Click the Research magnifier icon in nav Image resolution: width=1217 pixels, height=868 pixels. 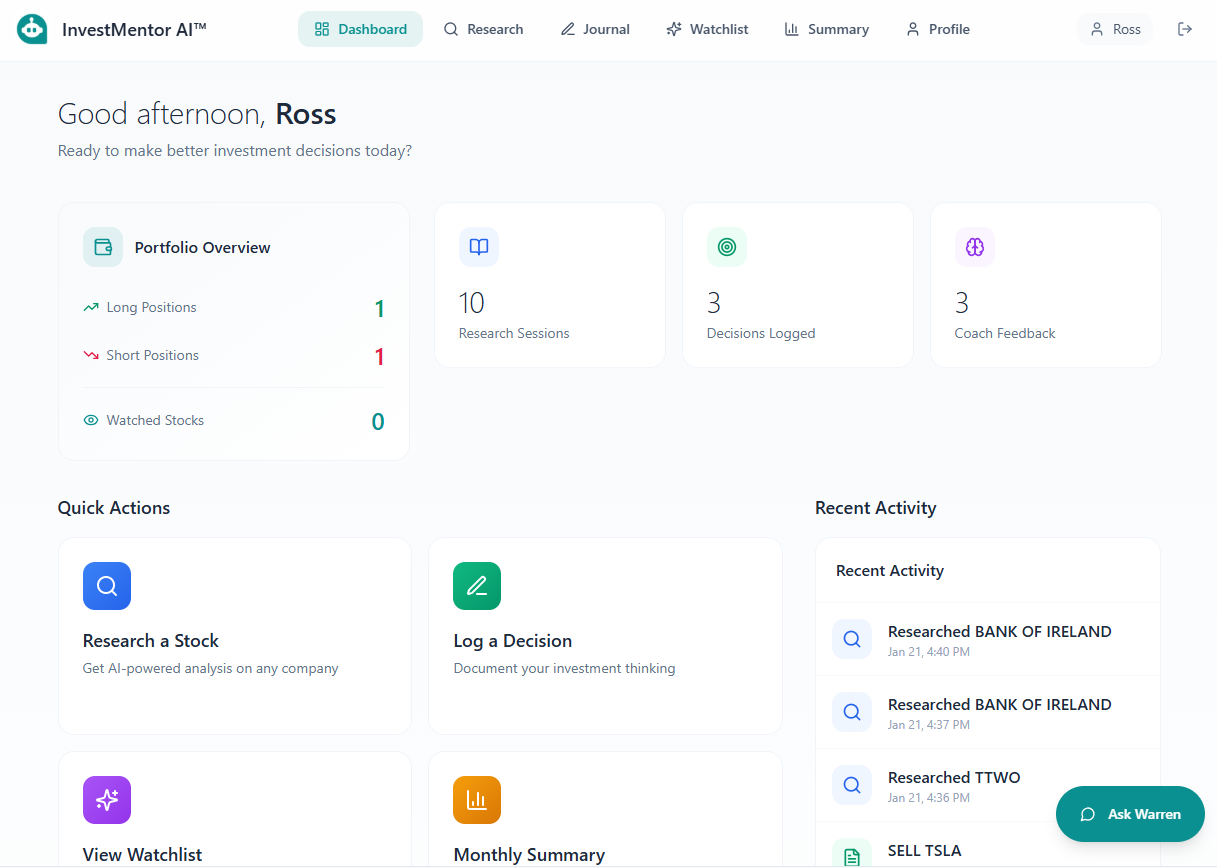[x=451, y=29]
